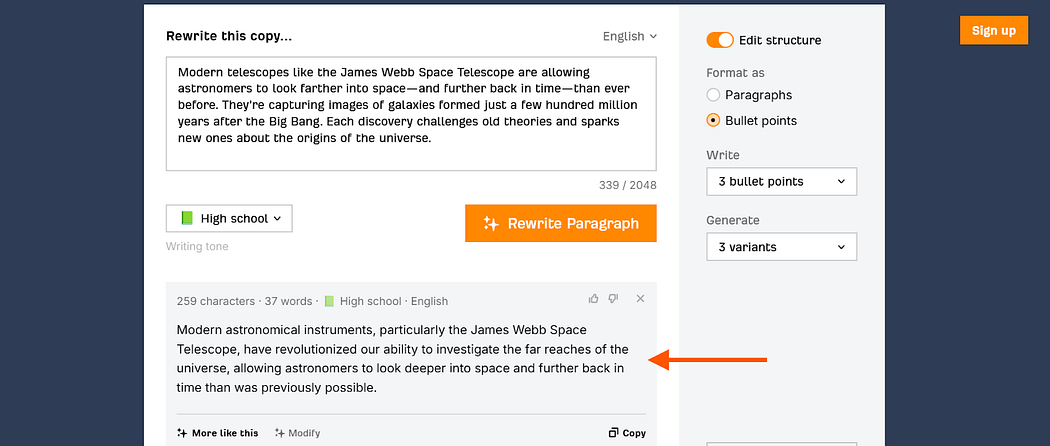Click sparkle icon on Rewrite Paragraph button

point(492,224)
